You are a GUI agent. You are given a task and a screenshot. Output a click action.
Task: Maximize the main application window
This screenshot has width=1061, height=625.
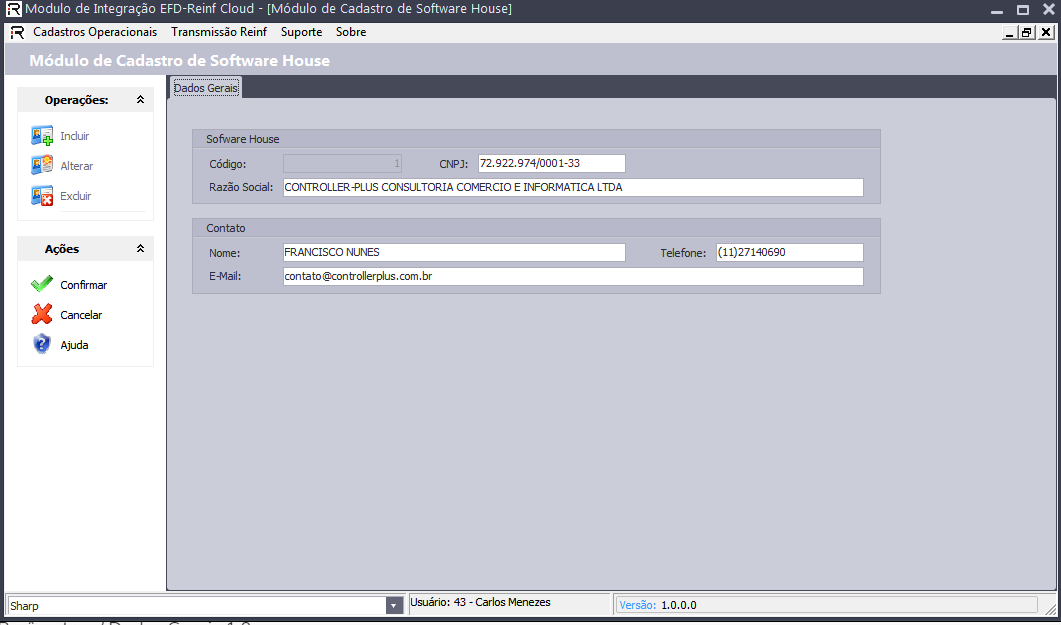pyautogui.click(x=1023, y=10)
